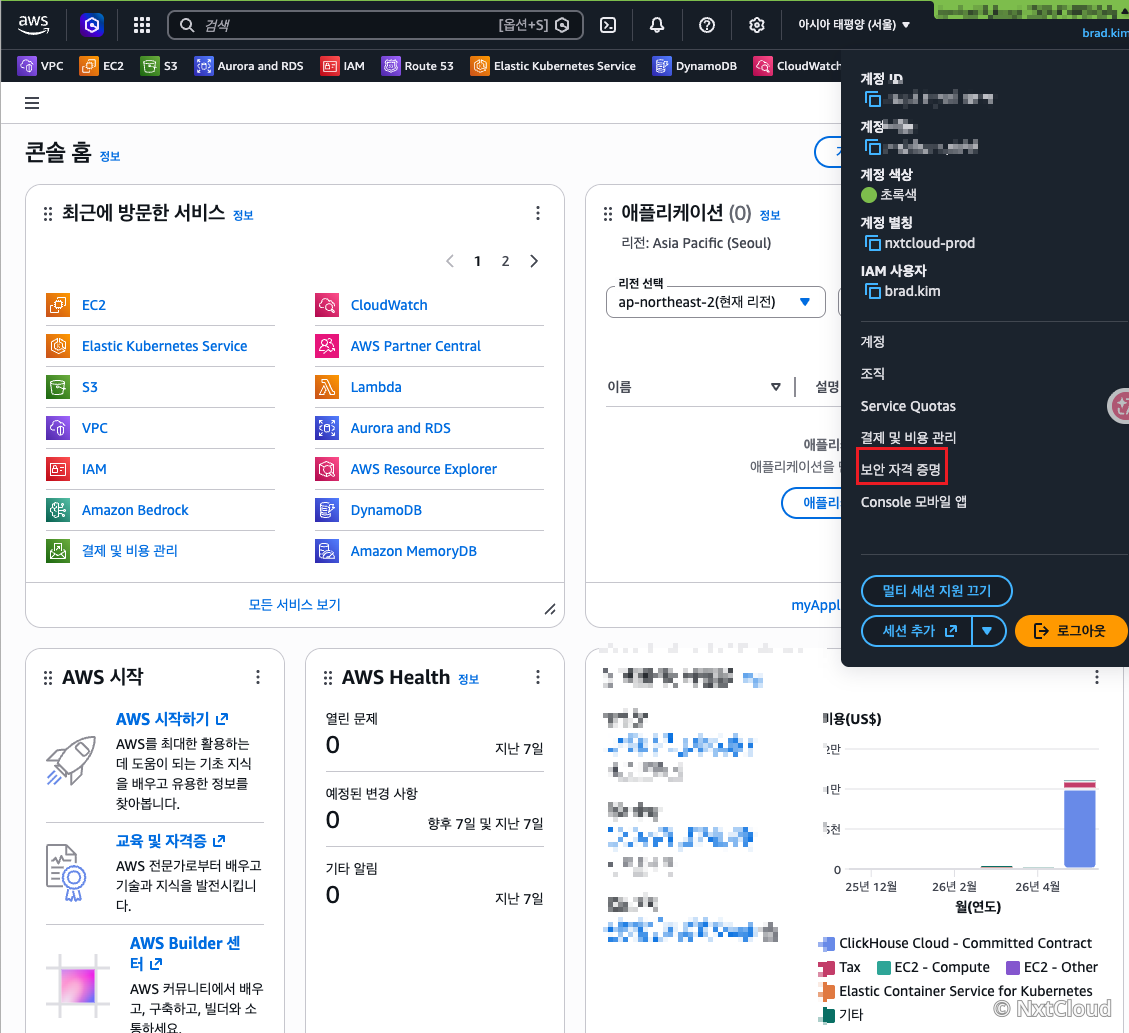This screenshot has width=1129, height=1033.
Task: Open Elastic Kubernetes Service from recent services
Action: pos(164,346)
